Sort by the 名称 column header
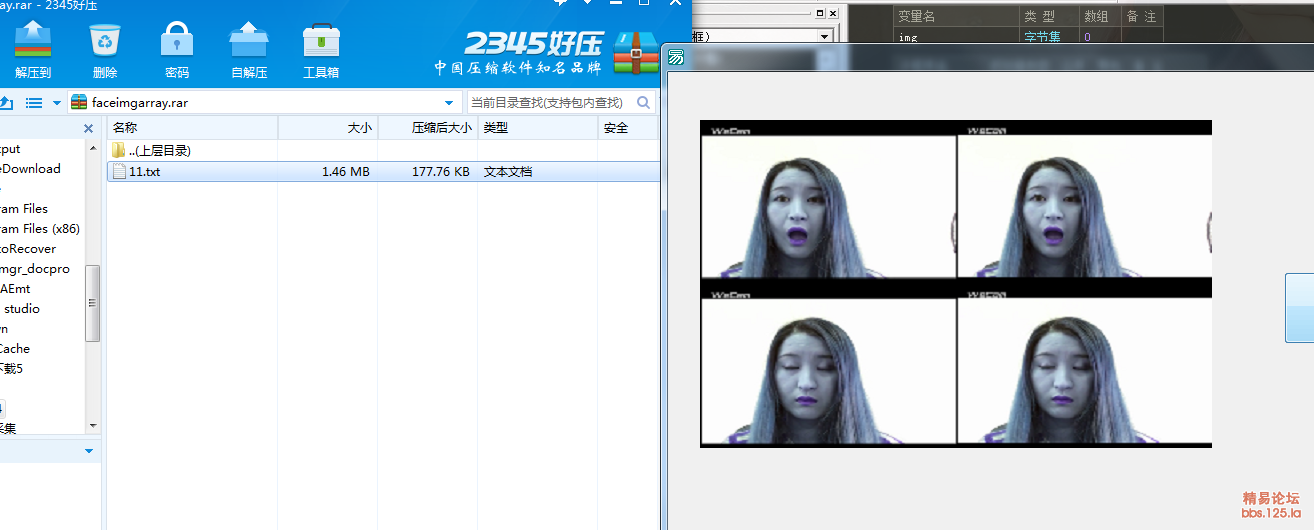This screenshot has width=1314, height=530. [x=192, y=128]
